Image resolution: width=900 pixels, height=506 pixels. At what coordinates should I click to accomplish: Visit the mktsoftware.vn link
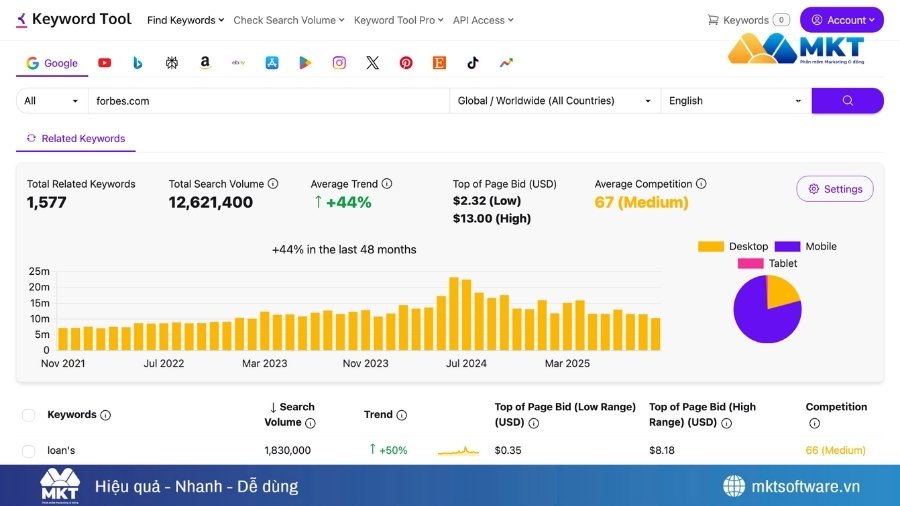click(791, 486)
